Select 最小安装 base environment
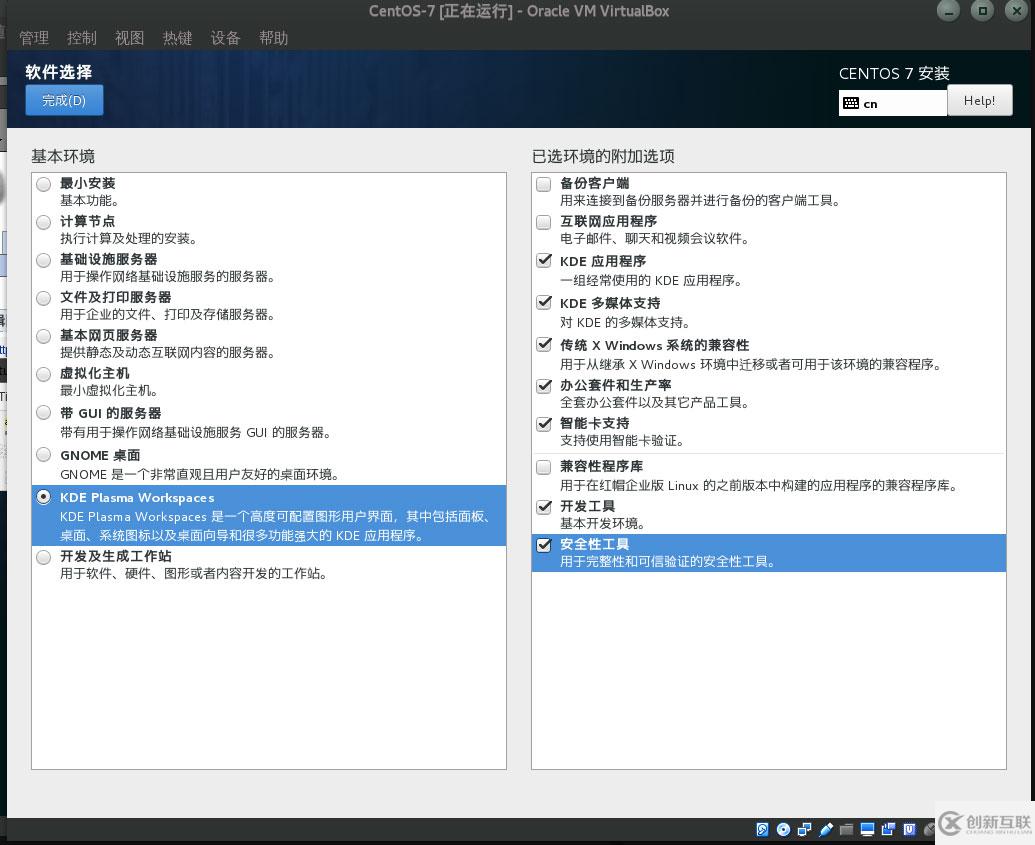This screenshot has width=1035, height=845. [44, 184]
